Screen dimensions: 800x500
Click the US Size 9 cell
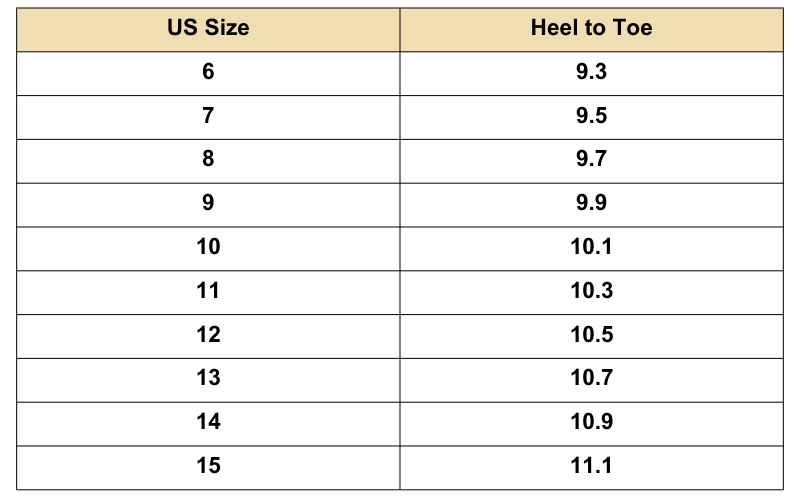point(208,203)
